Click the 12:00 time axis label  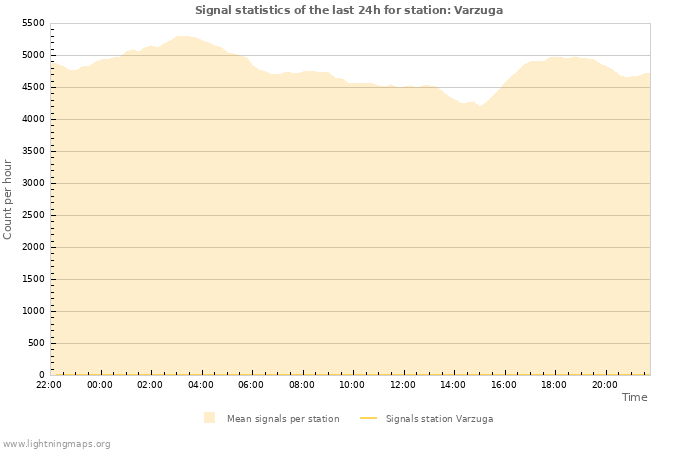click(x=403, y=384)
